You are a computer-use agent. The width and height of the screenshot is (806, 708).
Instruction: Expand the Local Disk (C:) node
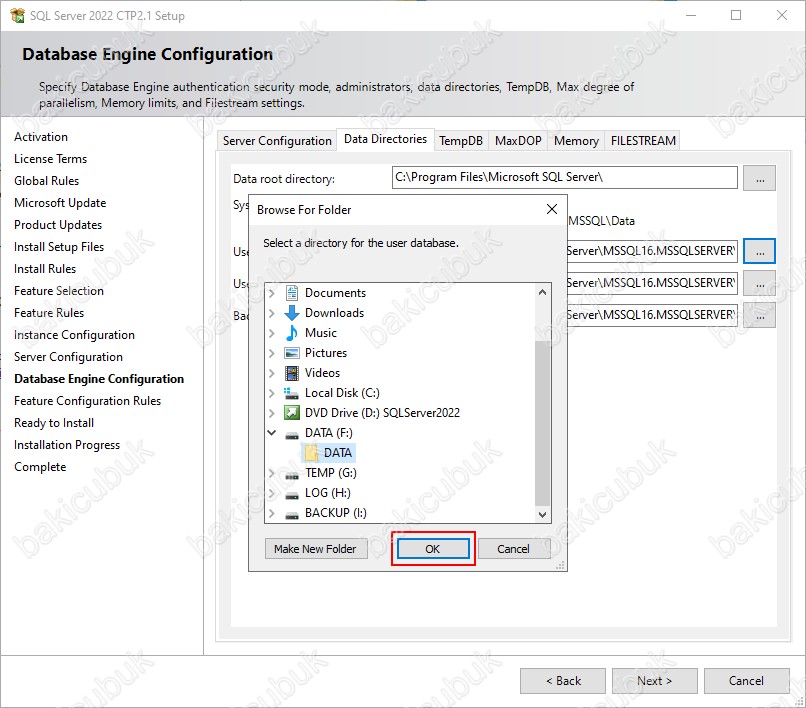click(271, 393)
